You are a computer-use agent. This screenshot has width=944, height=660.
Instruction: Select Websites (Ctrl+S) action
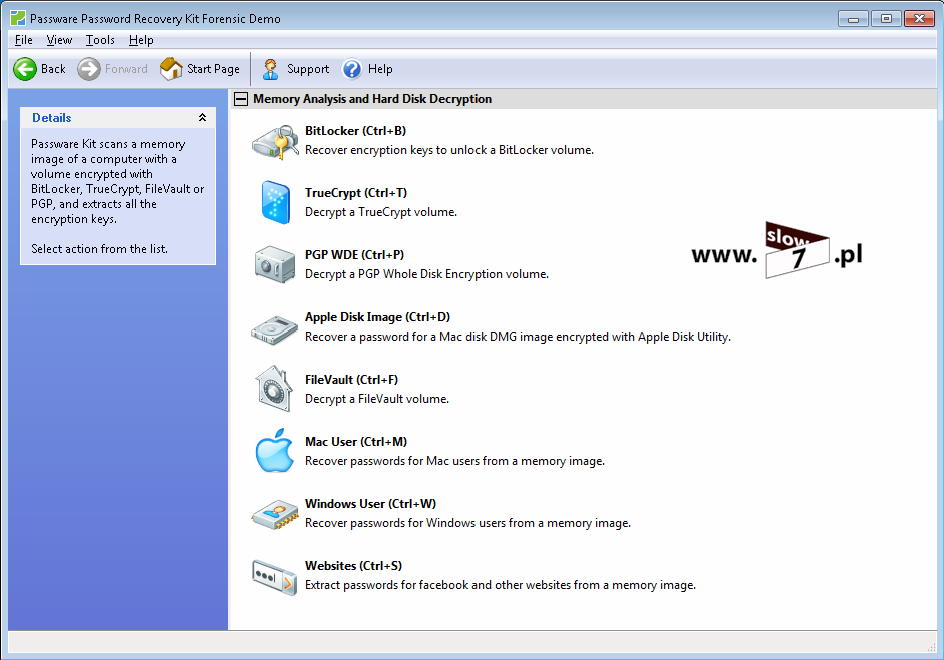pyautogui.click(x=353, y=565)
